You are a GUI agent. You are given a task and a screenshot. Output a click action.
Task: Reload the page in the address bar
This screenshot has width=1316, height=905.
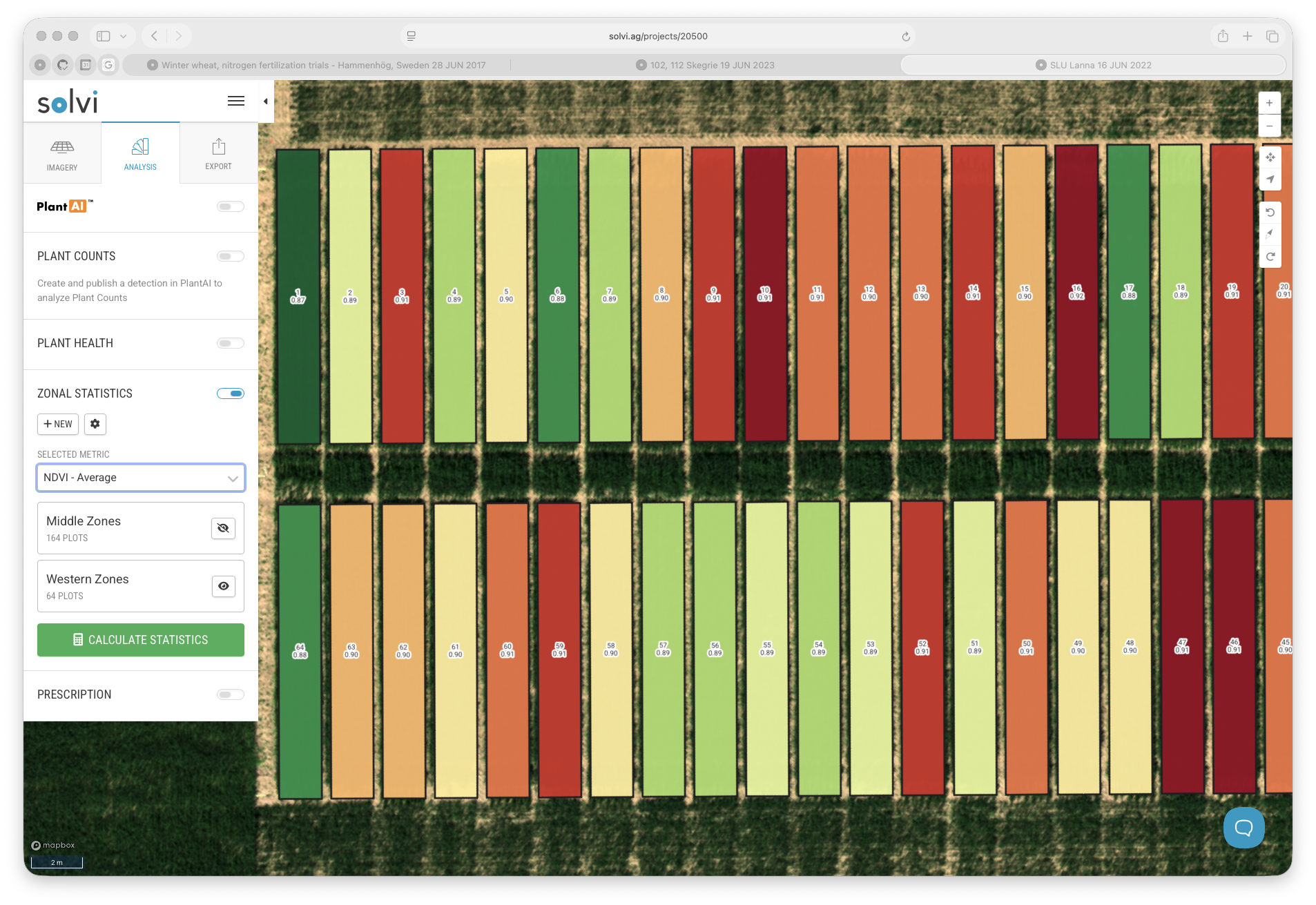906,37
